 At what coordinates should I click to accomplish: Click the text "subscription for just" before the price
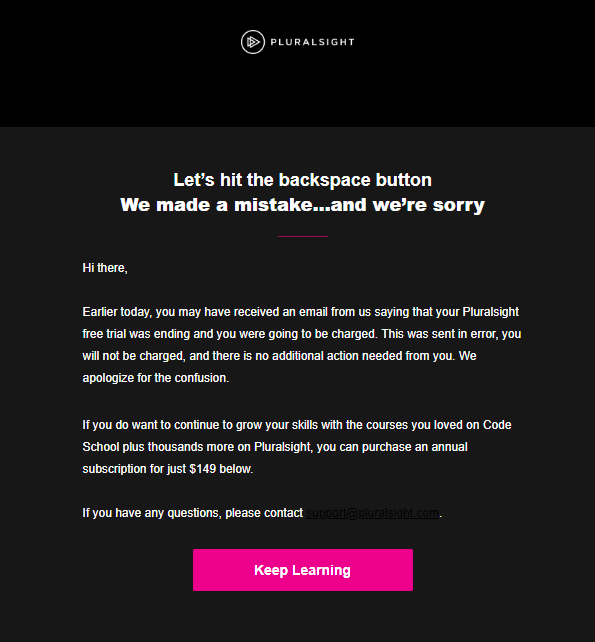[134, 469]
